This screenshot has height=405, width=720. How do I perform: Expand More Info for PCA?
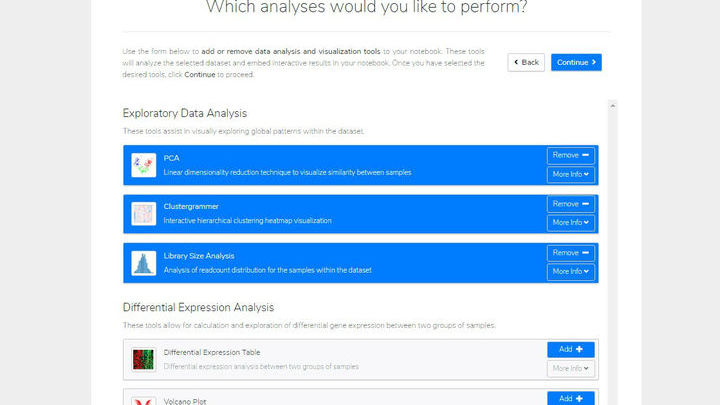tap(571, 174)
